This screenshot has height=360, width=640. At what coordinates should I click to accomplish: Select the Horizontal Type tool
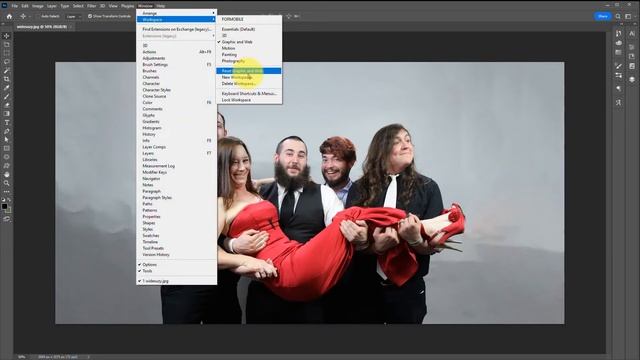[x=7, y=122]
